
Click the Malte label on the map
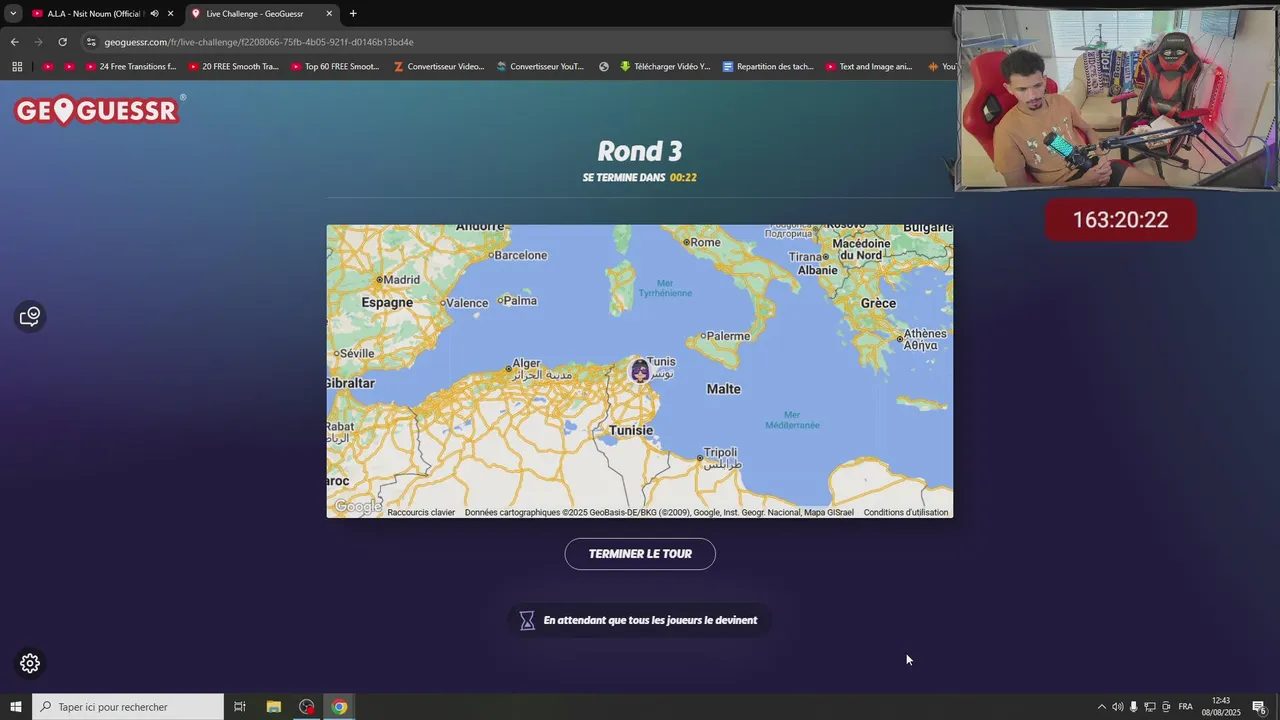click(x=723, y=389)
